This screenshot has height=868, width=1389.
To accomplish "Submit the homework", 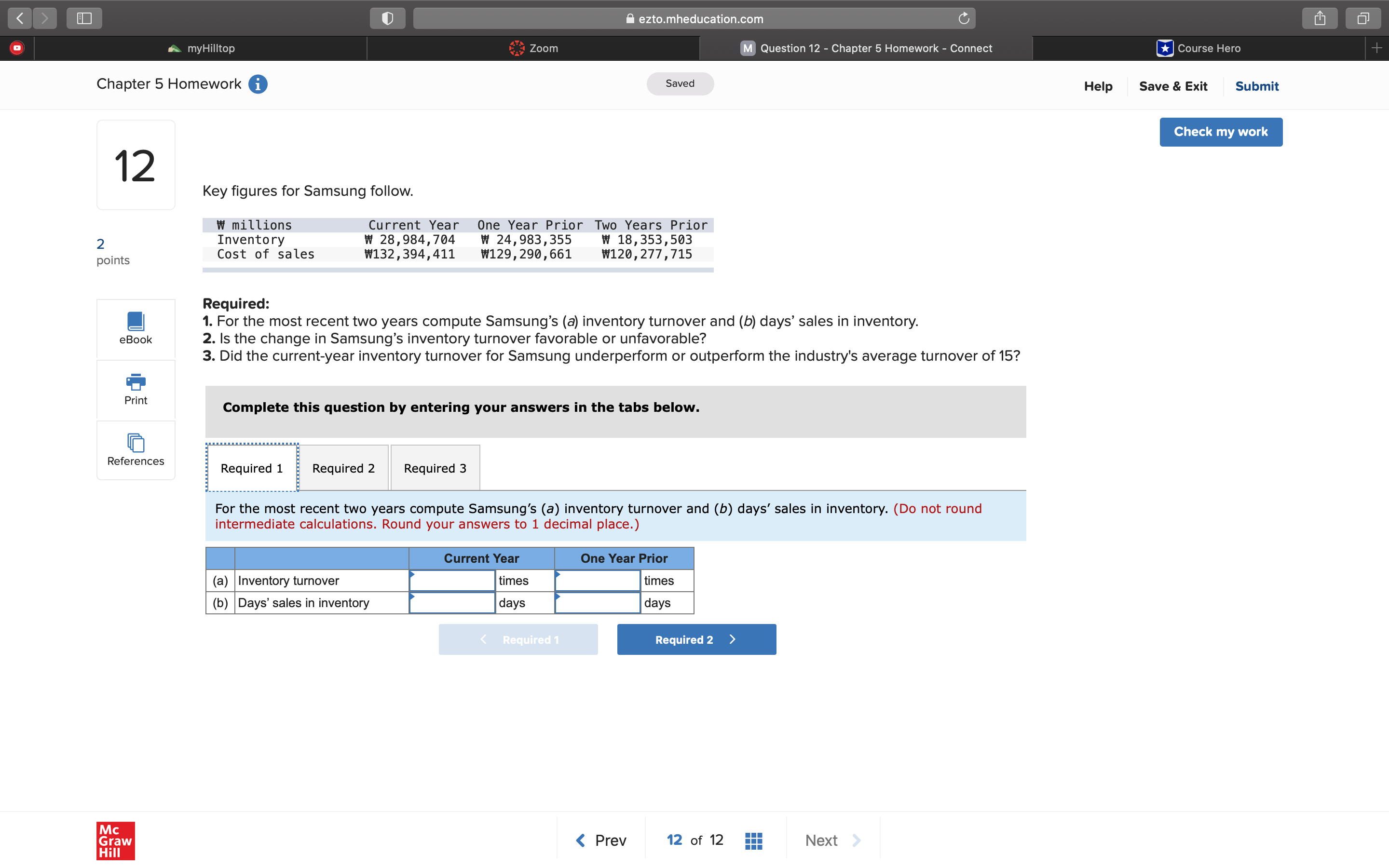I will pos(1256,85).
